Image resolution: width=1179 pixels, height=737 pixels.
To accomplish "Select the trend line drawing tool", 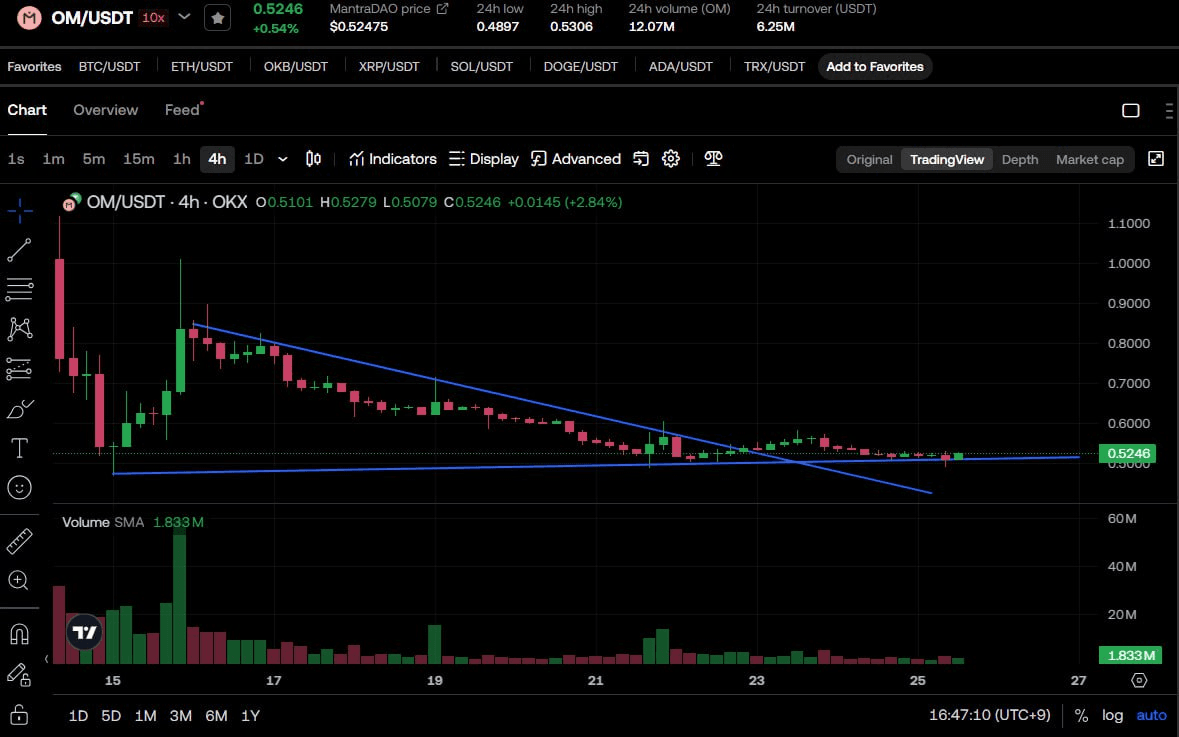I will click(20, 250).
